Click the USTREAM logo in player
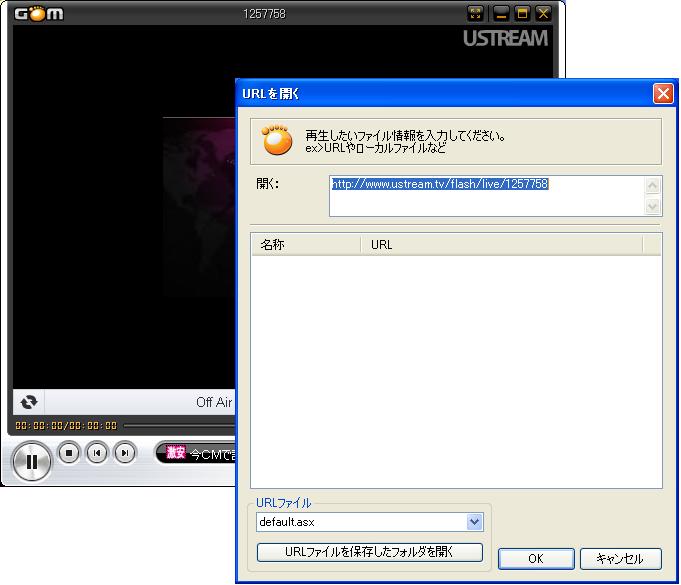681x585 pixels. (506, 39)
